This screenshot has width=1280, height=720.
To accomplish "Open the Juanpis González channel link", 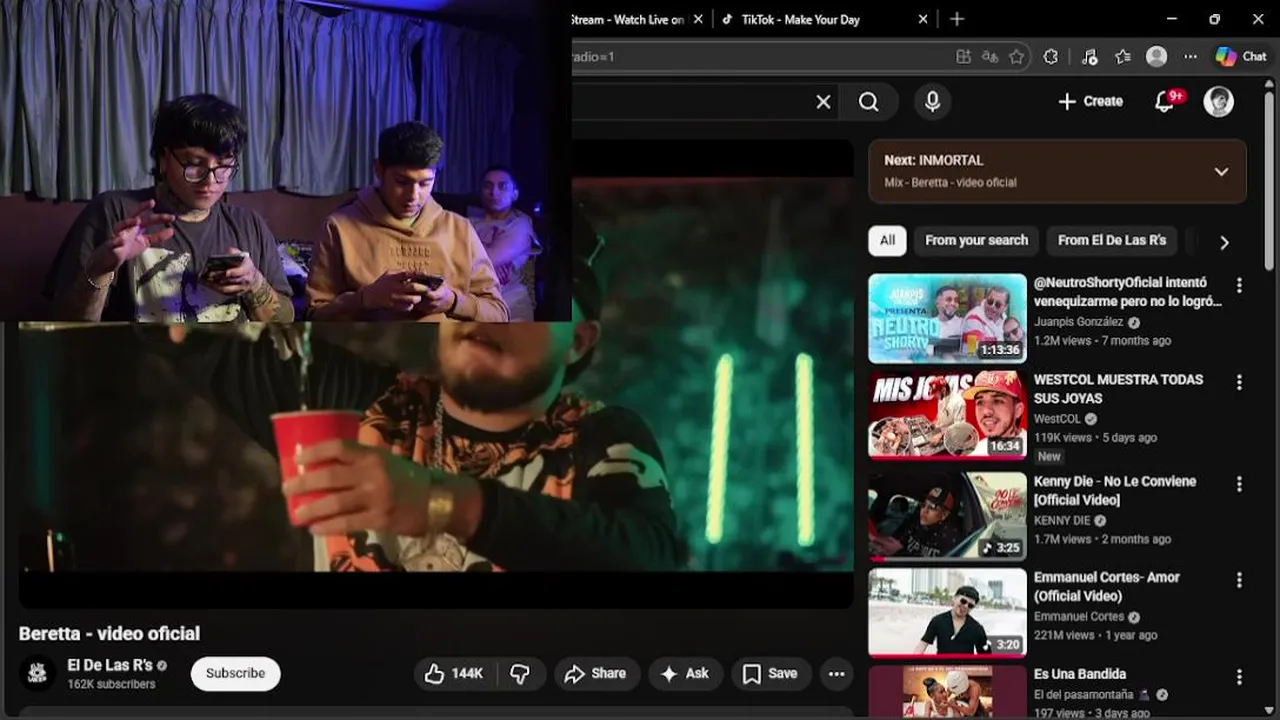I will [1079, 322].
